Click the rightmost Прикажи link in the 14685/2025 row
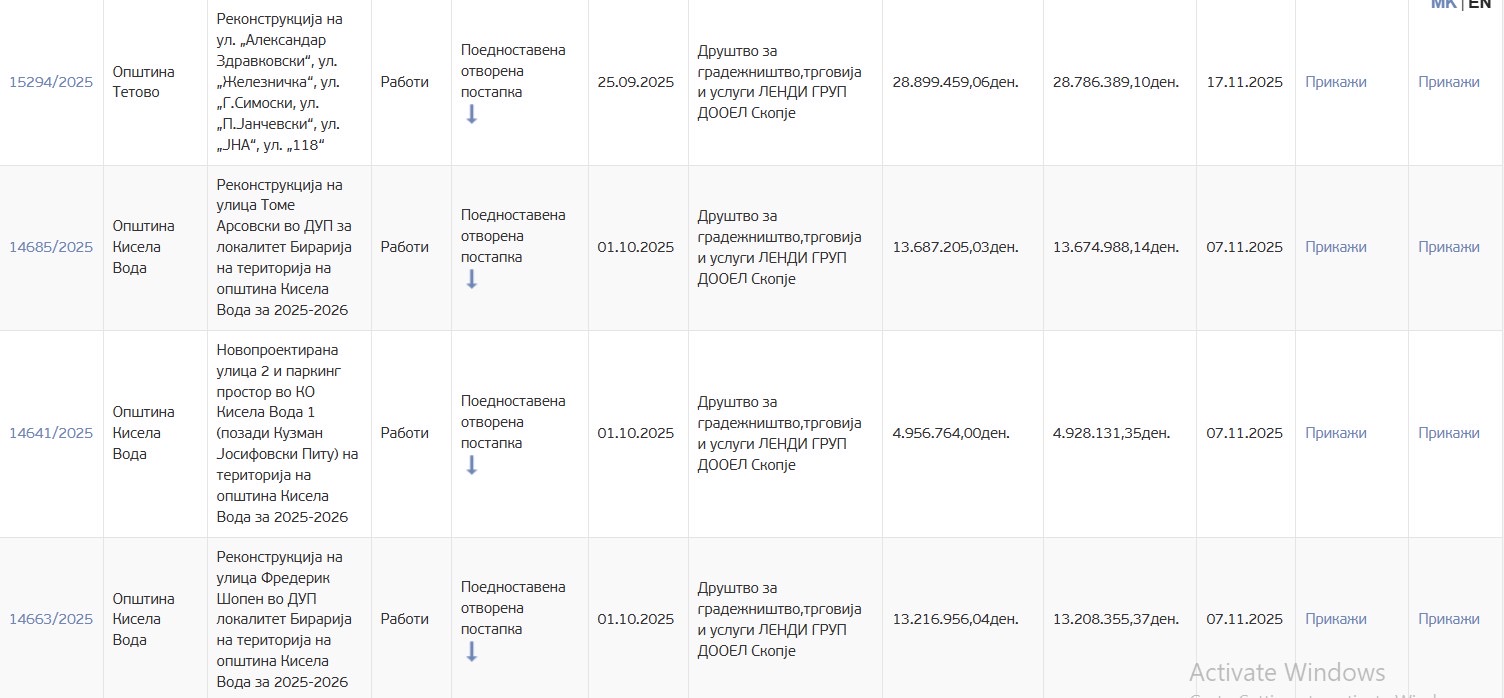Image resolution: width=1504 pixels, height=698 pixels. coord(1448,247)
